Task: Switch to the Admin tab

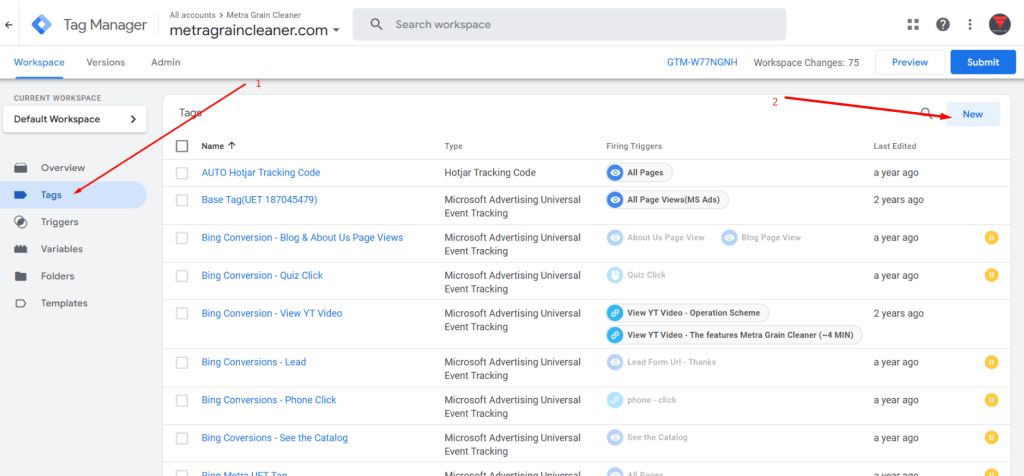Action: coord(165,62)
